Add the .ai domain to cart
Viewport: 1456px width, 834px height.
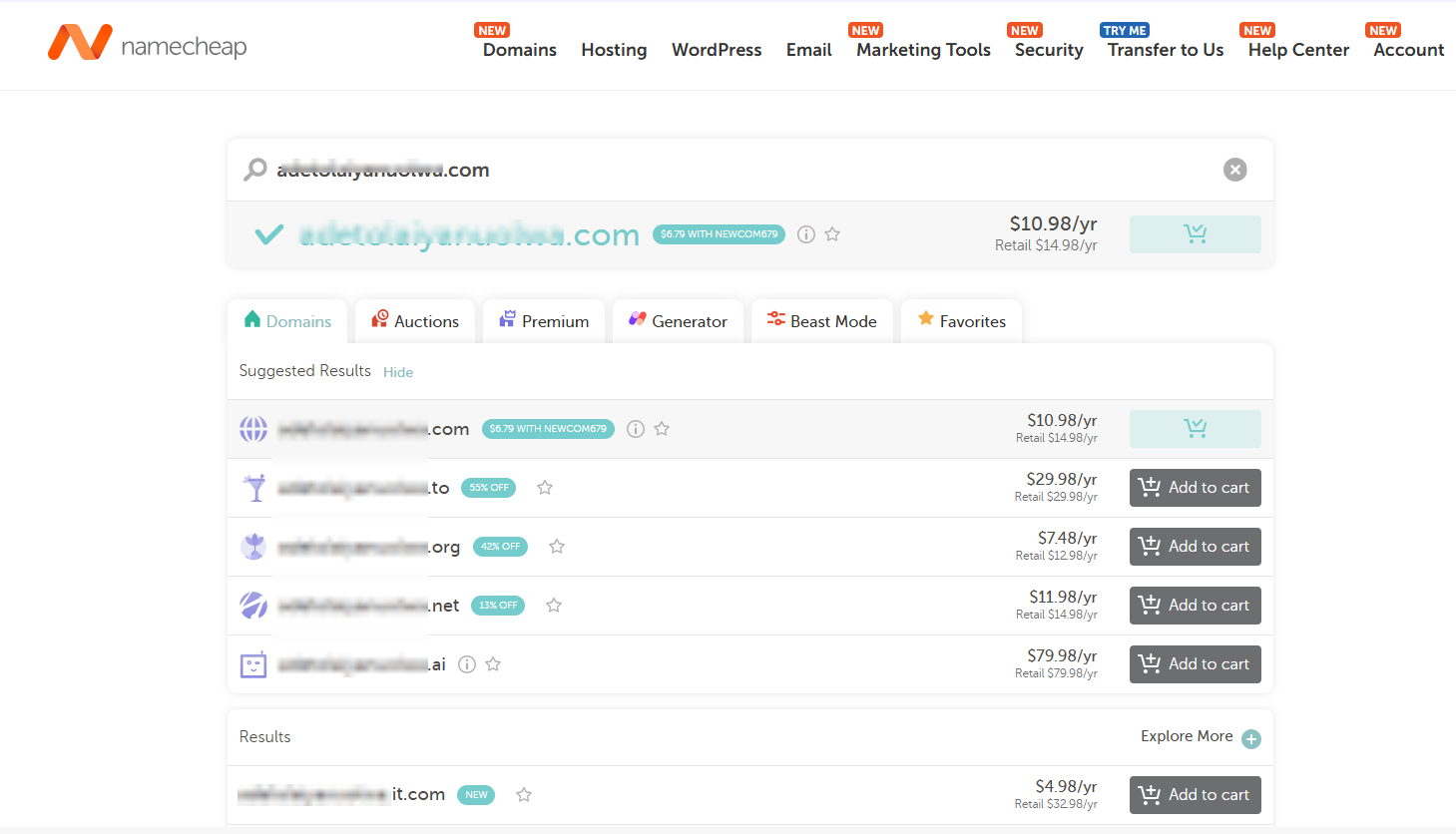tap(1195, 663)
